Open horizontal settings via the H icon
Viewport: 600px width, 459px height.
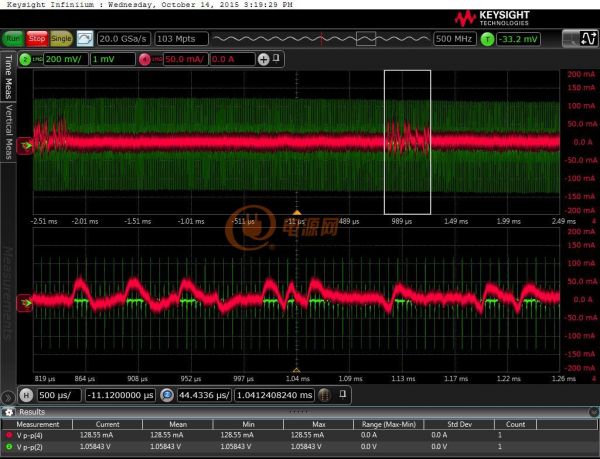click(x=26, y=395)
